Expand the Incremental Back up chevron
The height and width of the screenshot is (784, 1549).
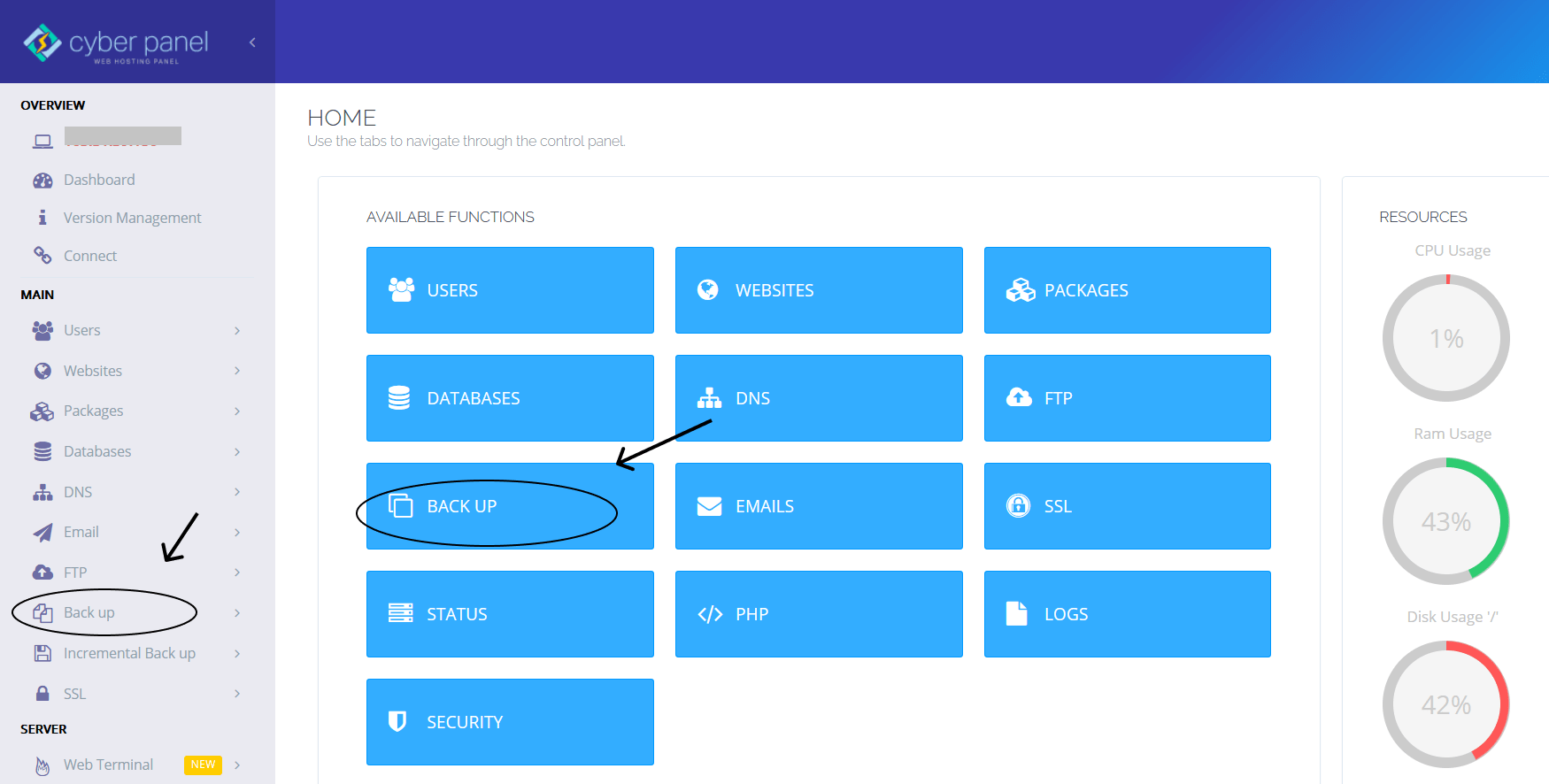click(x=237, y=653)
